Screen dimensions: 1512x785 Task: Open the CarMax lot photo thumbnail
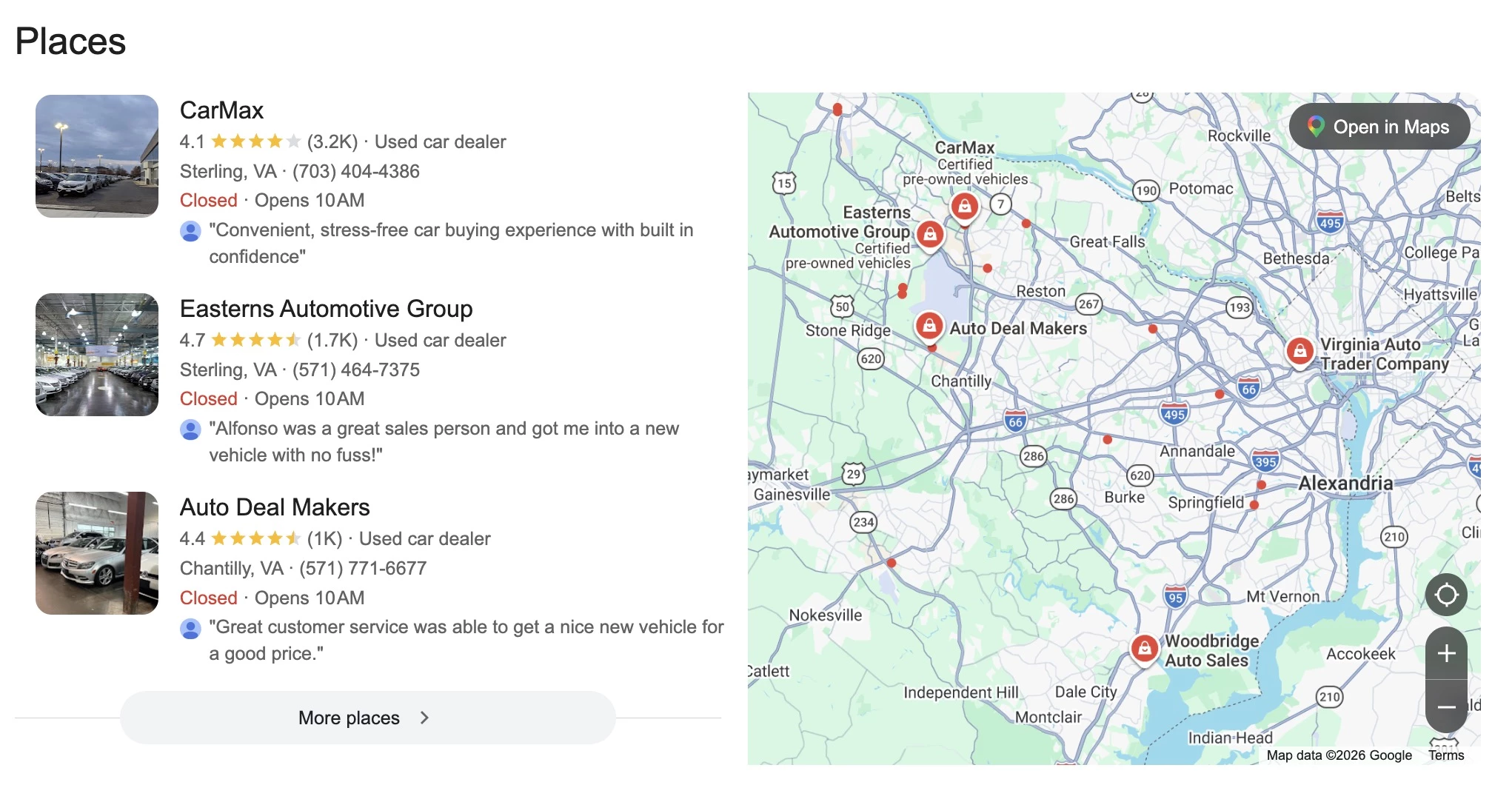[97, 156]
